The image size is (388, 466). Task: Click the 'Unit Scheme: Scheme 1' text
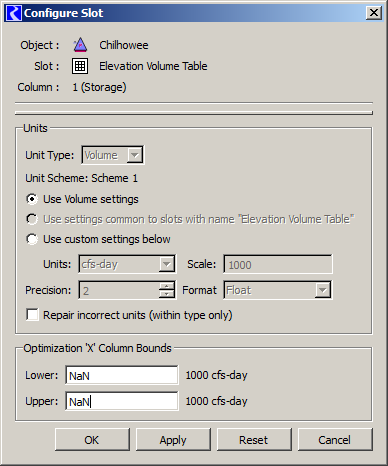[82, 178]
